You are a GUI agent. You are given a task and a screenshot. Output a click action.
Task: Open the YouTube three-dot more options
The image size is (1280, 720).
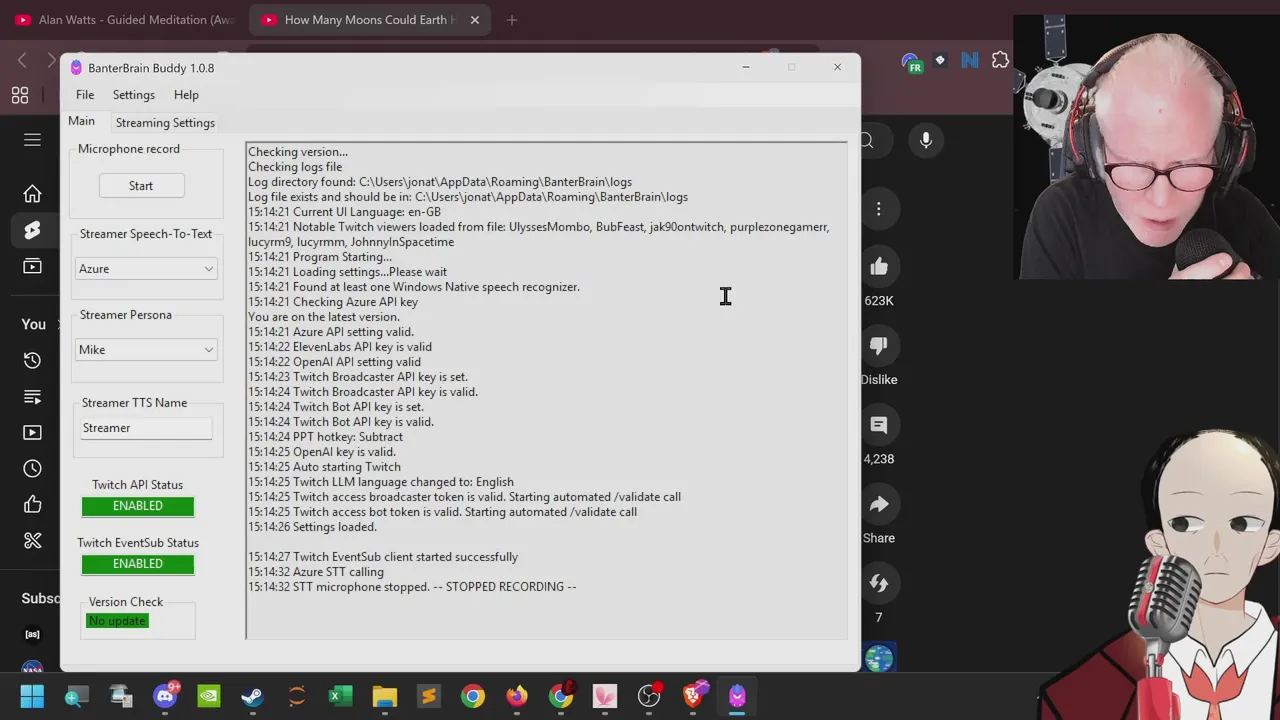(879, 209)
